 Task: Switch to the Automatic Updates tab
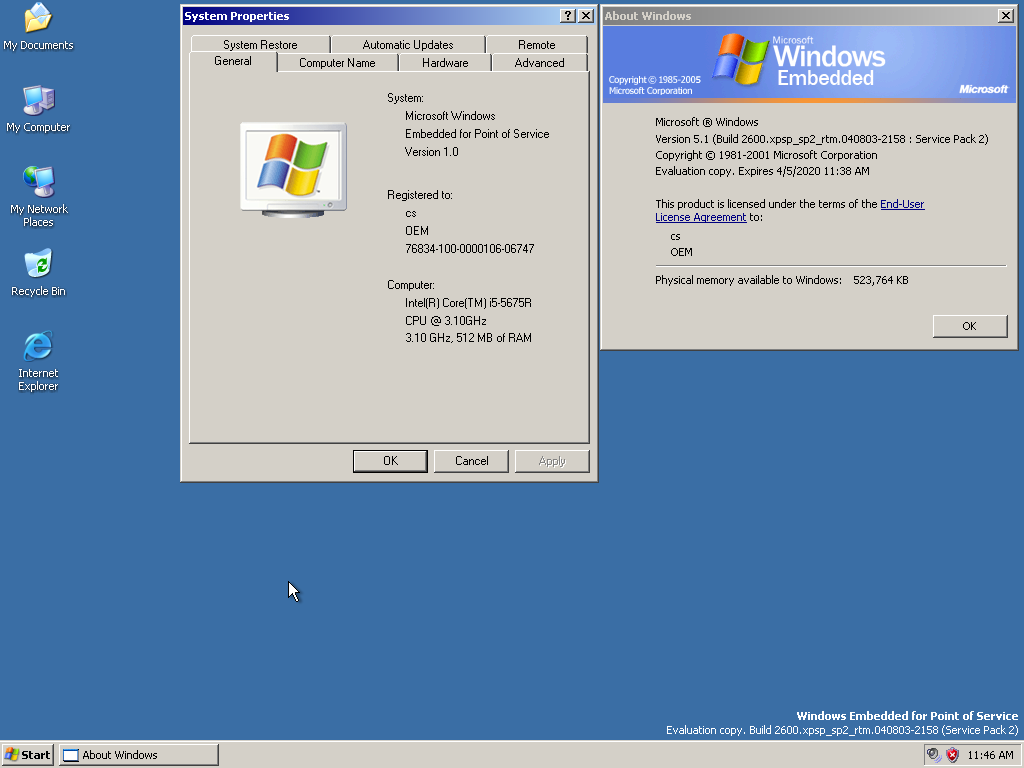coord(408,44)
